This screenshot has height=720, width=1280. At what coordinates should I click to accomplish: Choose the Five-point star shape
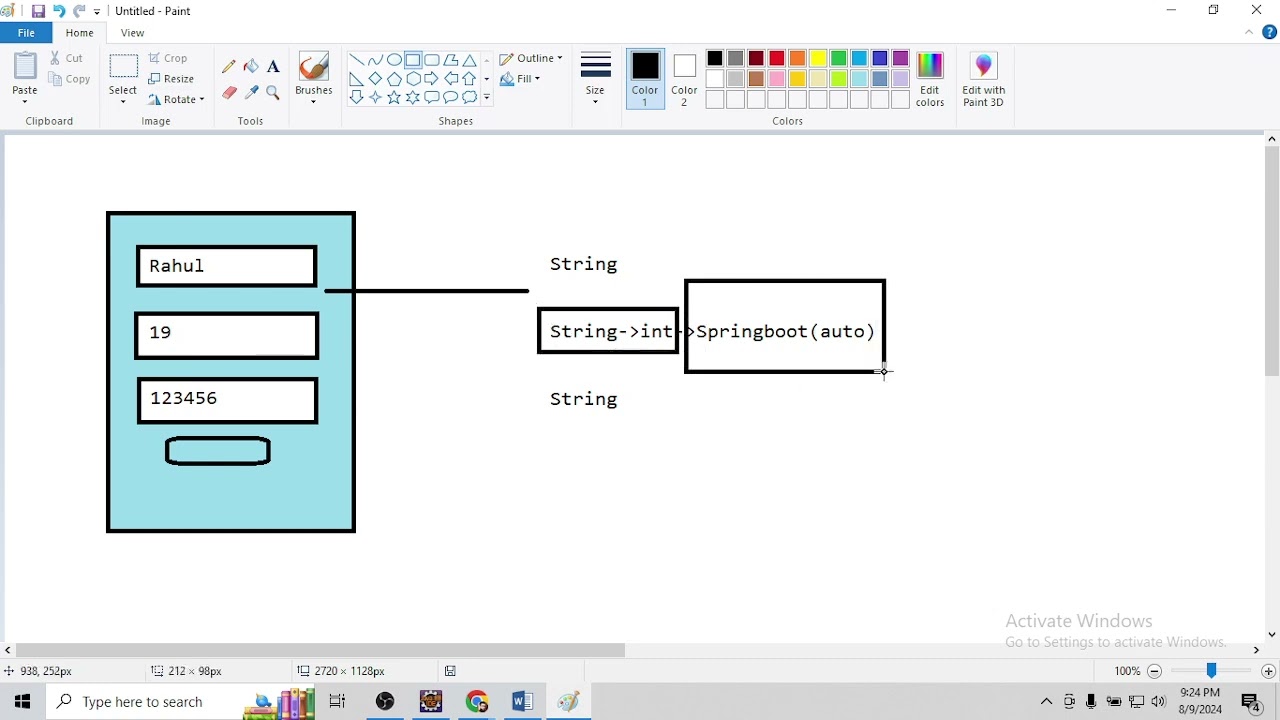pos(394,98)
